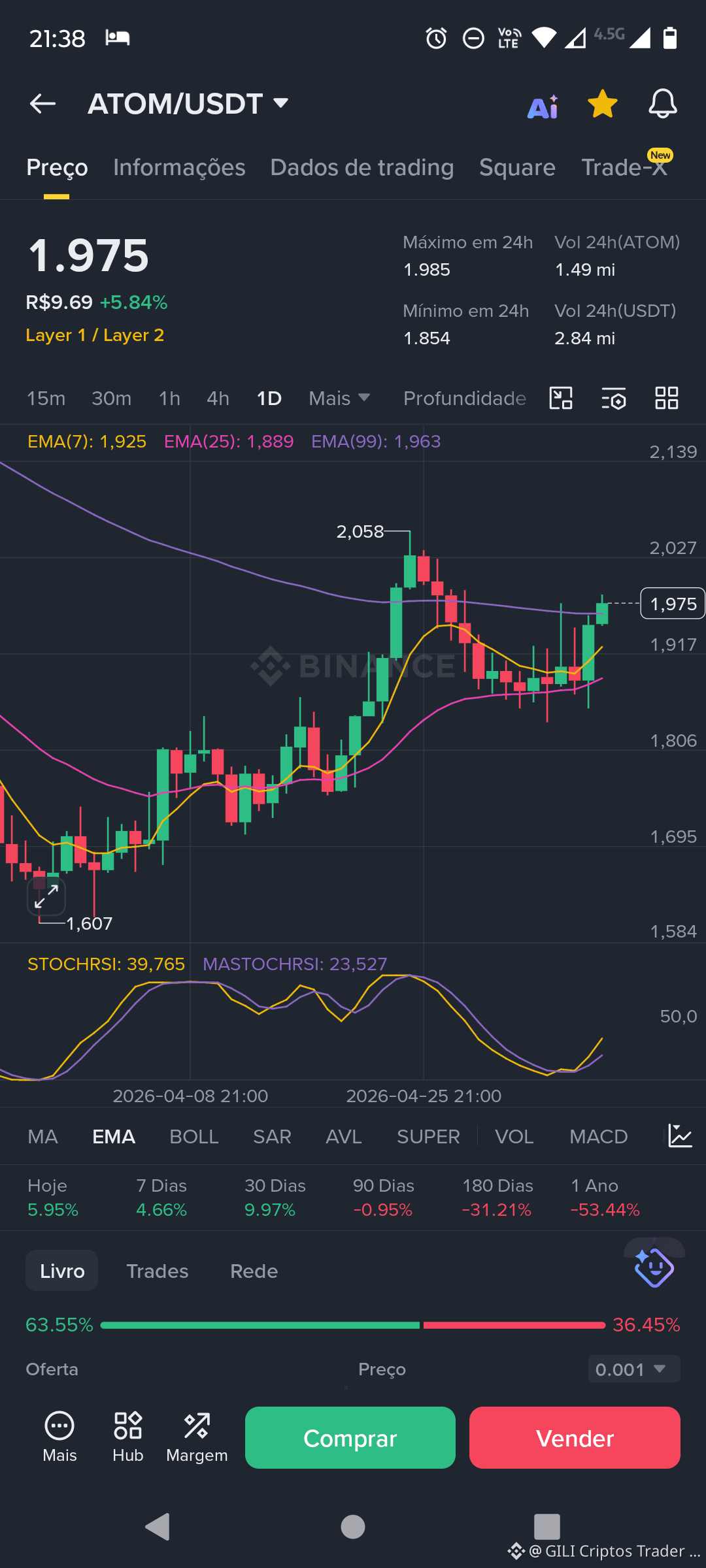Tap the MASTOCHRSI legend label

[x=295, y=964]
